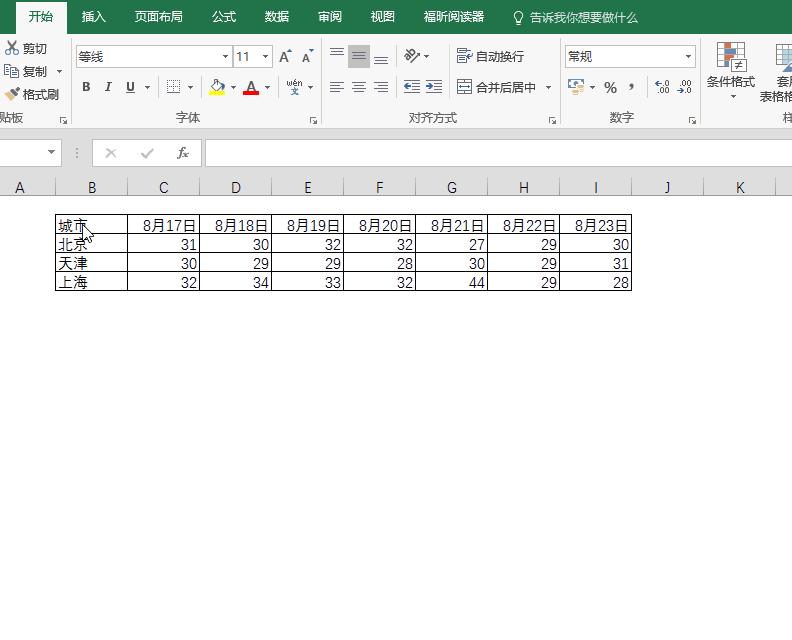The width and height of the screenshot is (792, 640).
Task: Apply red font color A
Action: click(251, 87)
